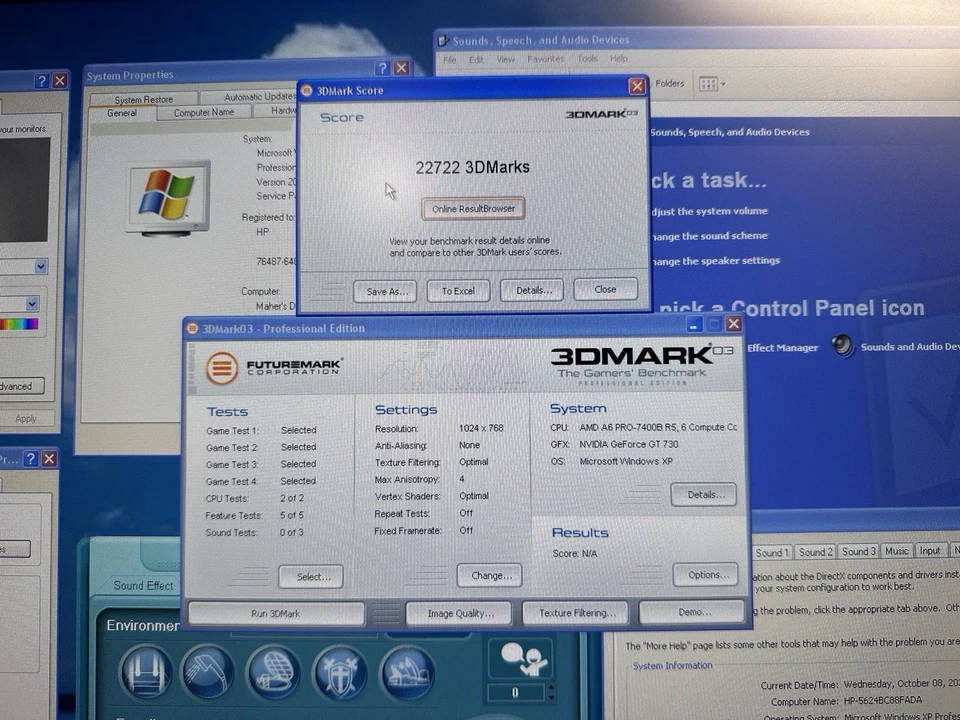This screenshot has height=720, width=960.
Task: Open the lower combo box dropdown on left panel
Action: pos(32,303)
